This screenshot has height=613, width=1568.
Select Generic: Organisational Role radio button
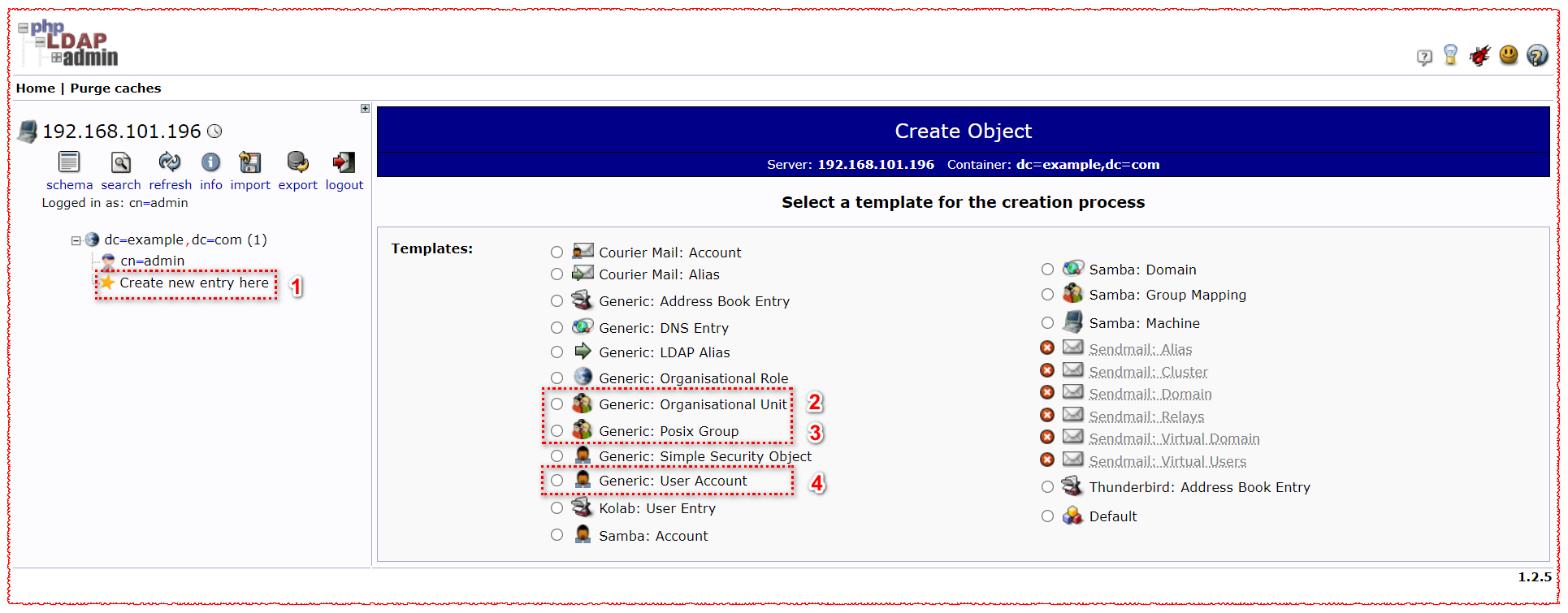coord(557,378)
